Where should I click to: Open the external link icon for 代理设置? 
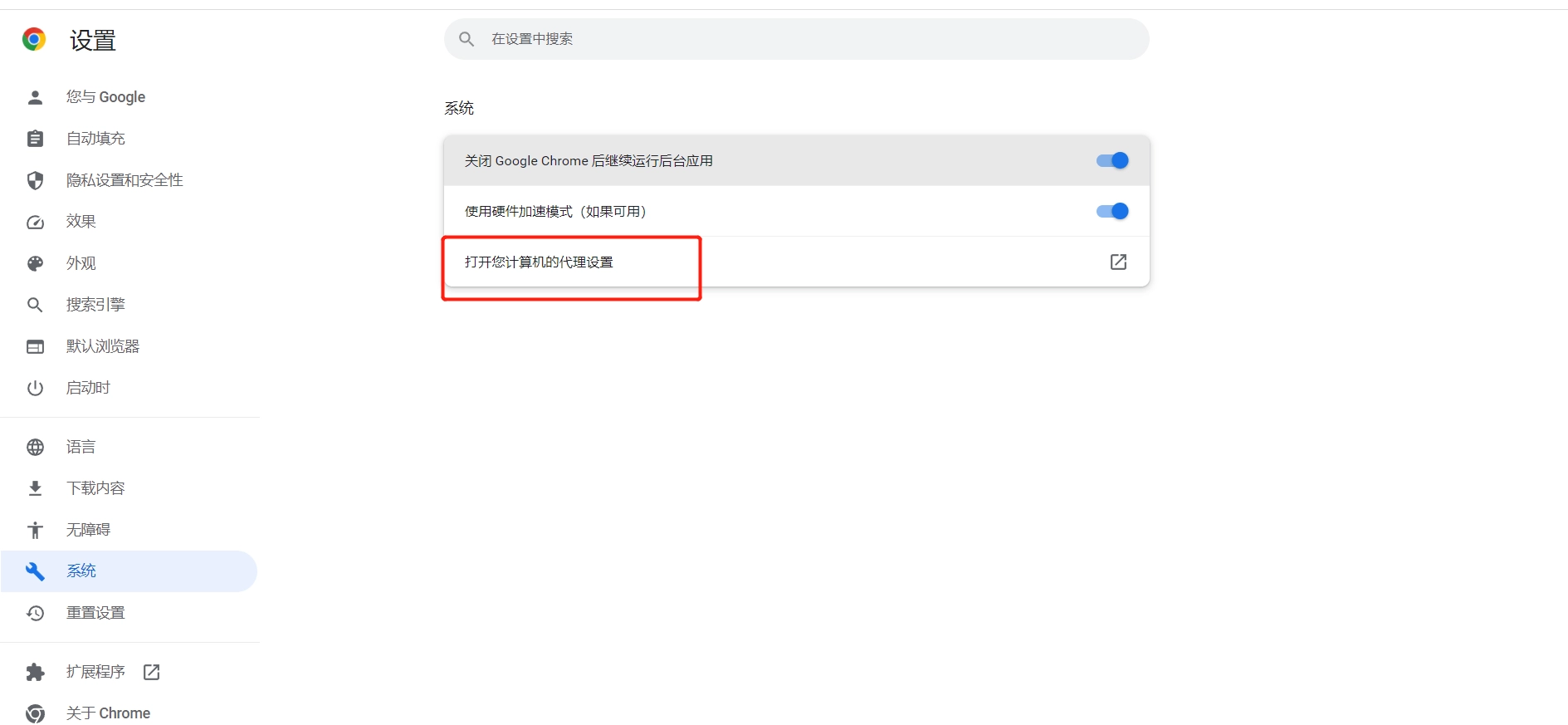[x=1118, y=262]
